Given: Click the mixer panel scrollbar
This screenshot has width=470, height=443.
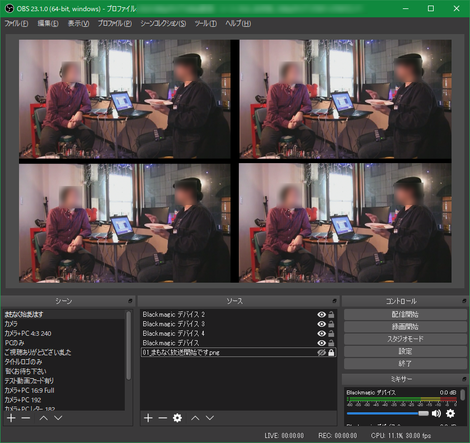Looking at the screenshot, I should [x=463, y=395].
